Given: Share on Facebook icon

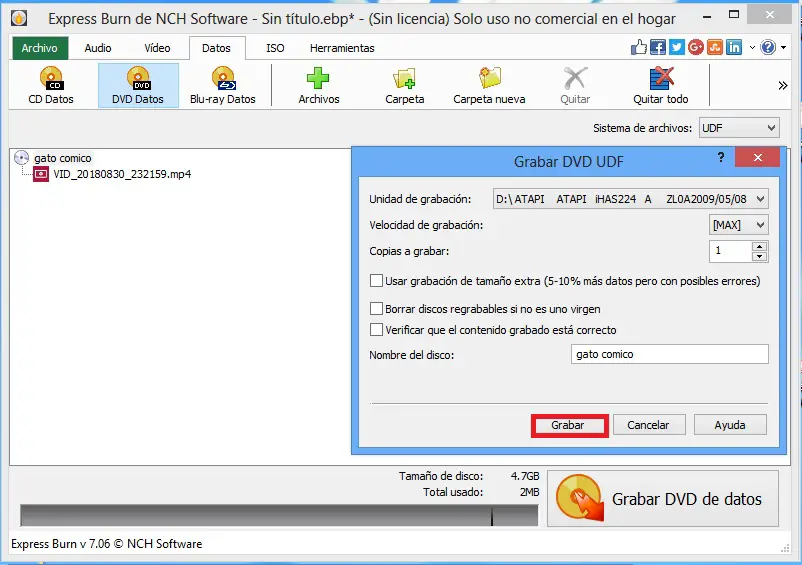Looking at the screenshot, I should tap(658, 48).
